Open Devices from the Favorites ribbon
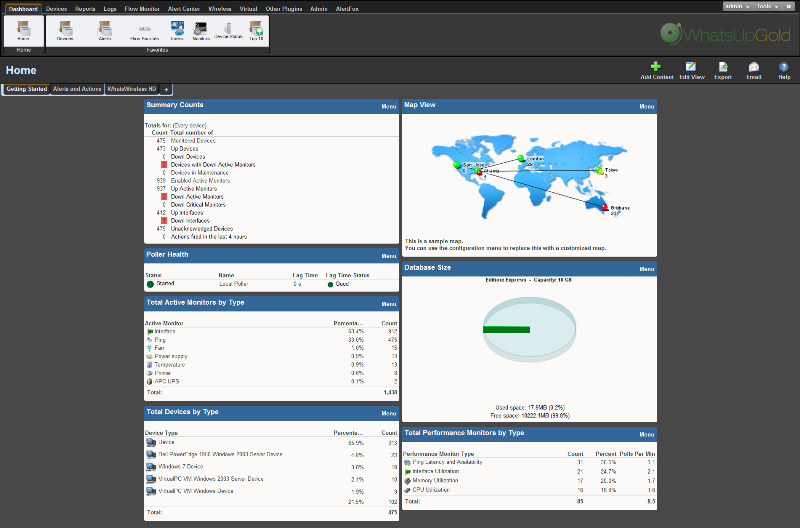Viewport: 800px width, 528px height. (65, 32)
